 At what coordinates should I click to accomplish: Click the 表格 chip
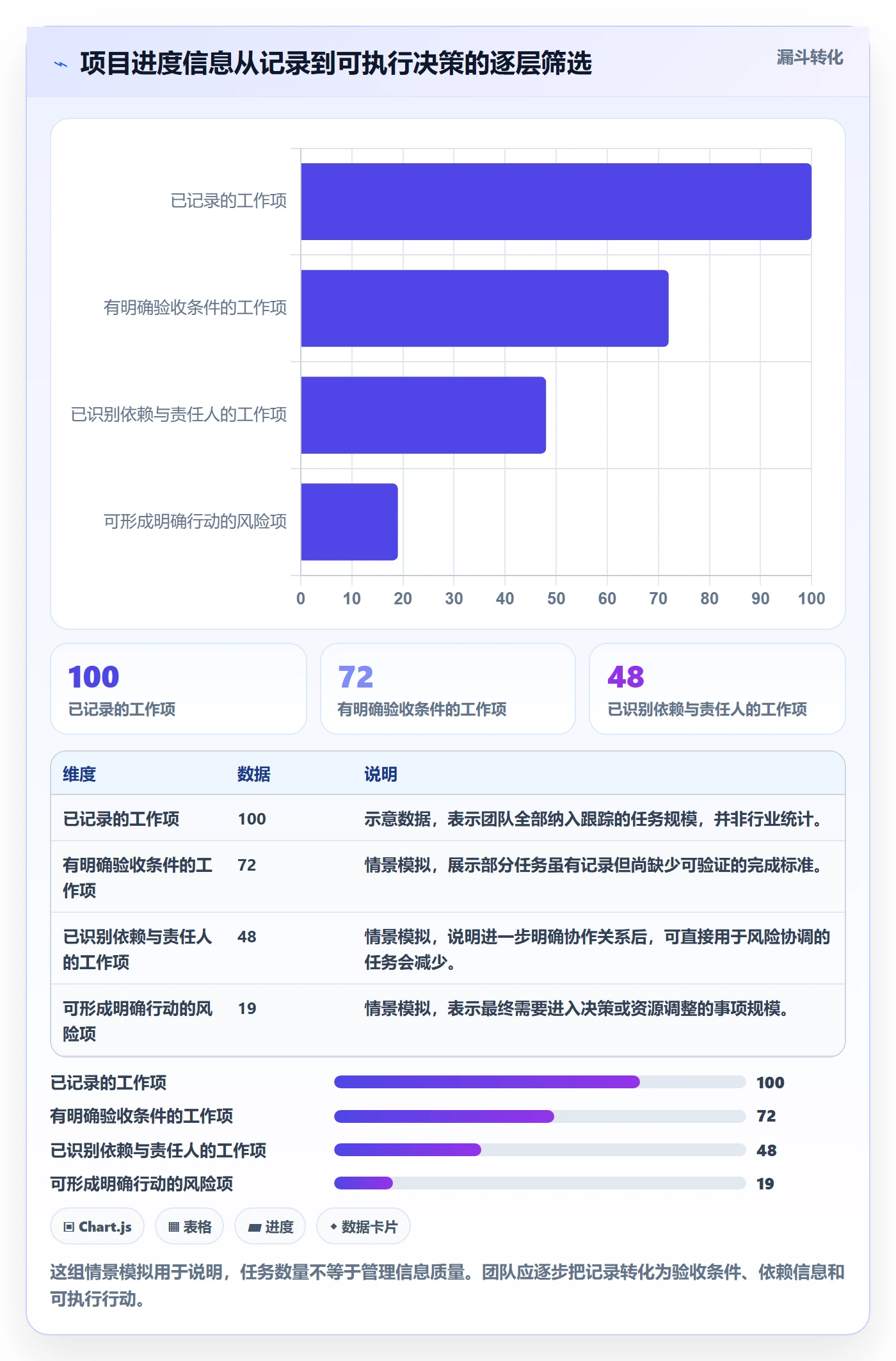pos(189,1226)
